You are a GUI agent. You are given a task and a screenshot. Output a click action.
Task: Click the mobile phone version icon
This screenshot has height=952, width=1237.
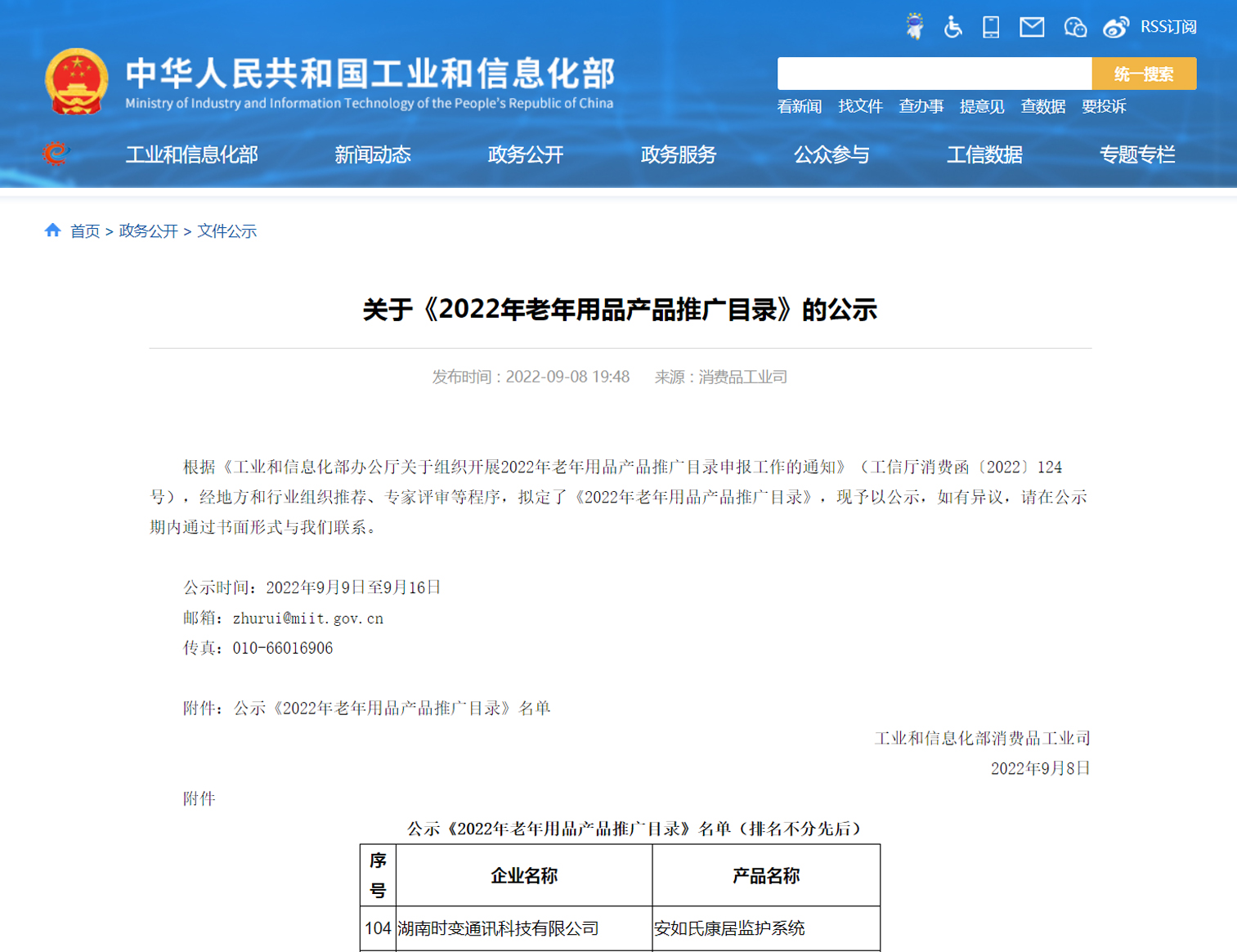(x=991, y=27)
